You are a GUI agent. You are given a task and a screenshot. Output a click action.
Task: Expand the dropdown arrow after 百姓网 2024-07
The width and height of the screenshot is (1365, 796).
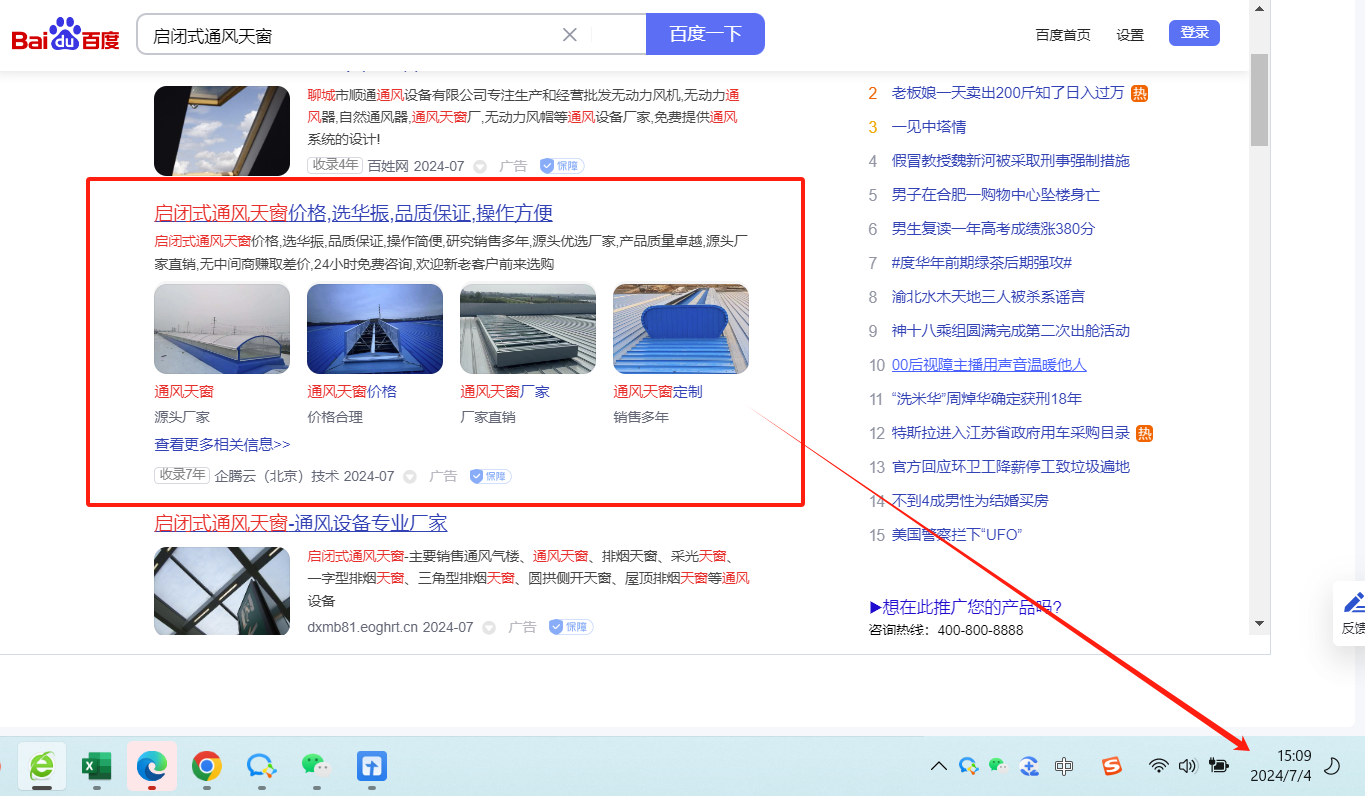point(480,166)
